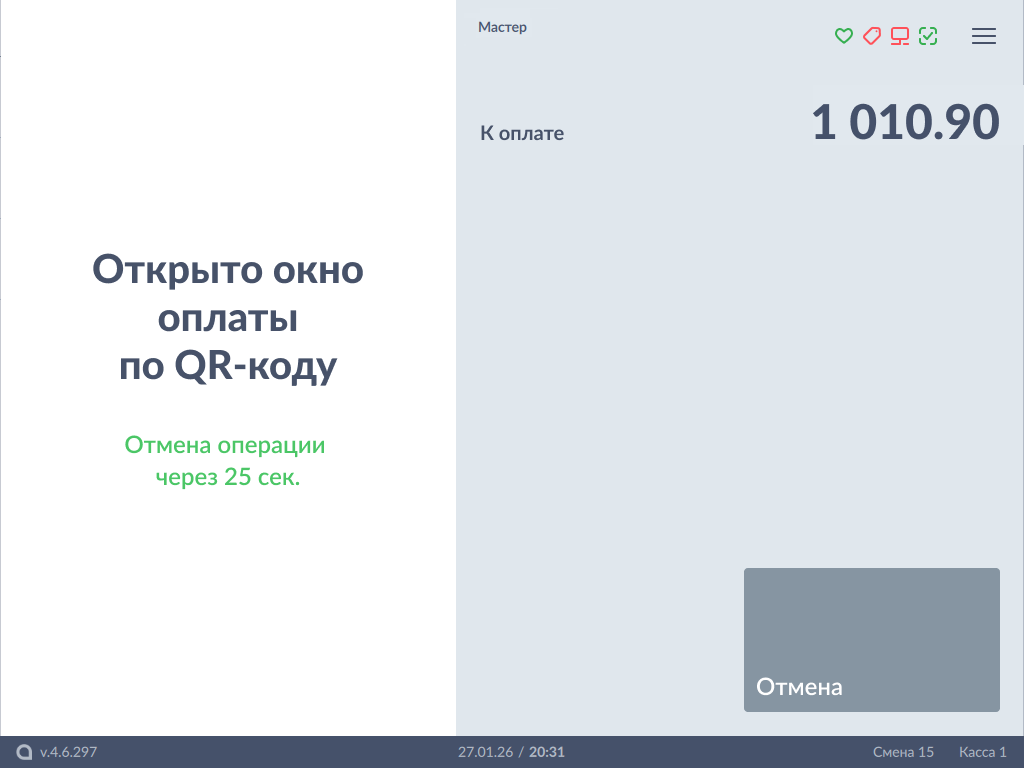Image resolution: width=1024 pixels, height=768 pixels.
Task: Click the Мастер user label
Action: pos(502,27)
